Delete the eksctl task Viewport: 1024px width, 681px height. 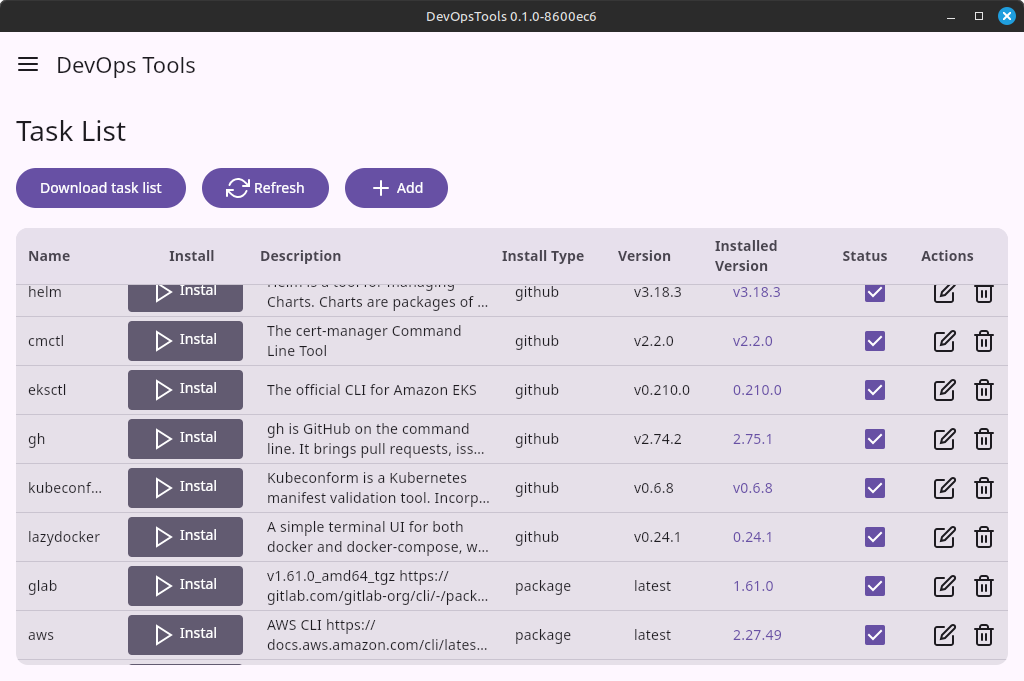click(x=984, y=390)
